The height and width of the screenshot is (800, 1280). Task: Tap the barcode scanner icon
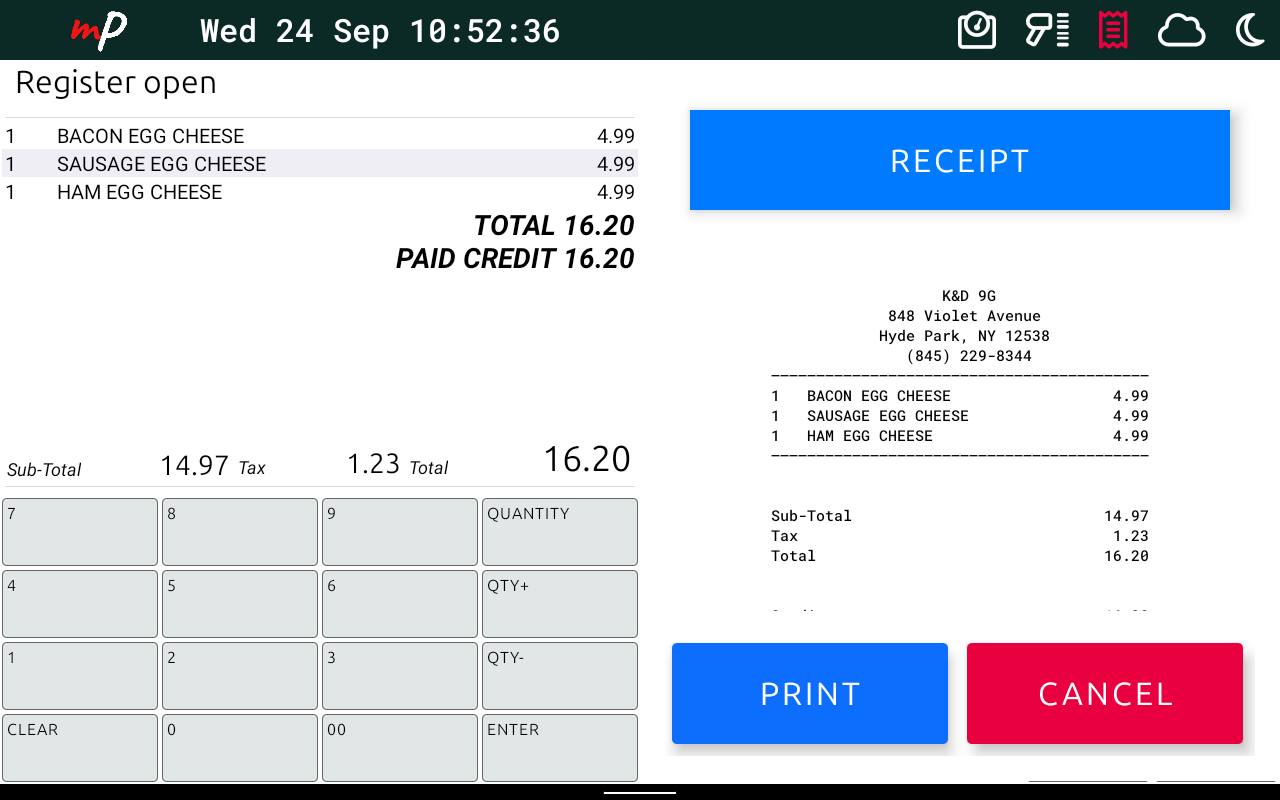pyautogui.click(x=1047, y=31)
